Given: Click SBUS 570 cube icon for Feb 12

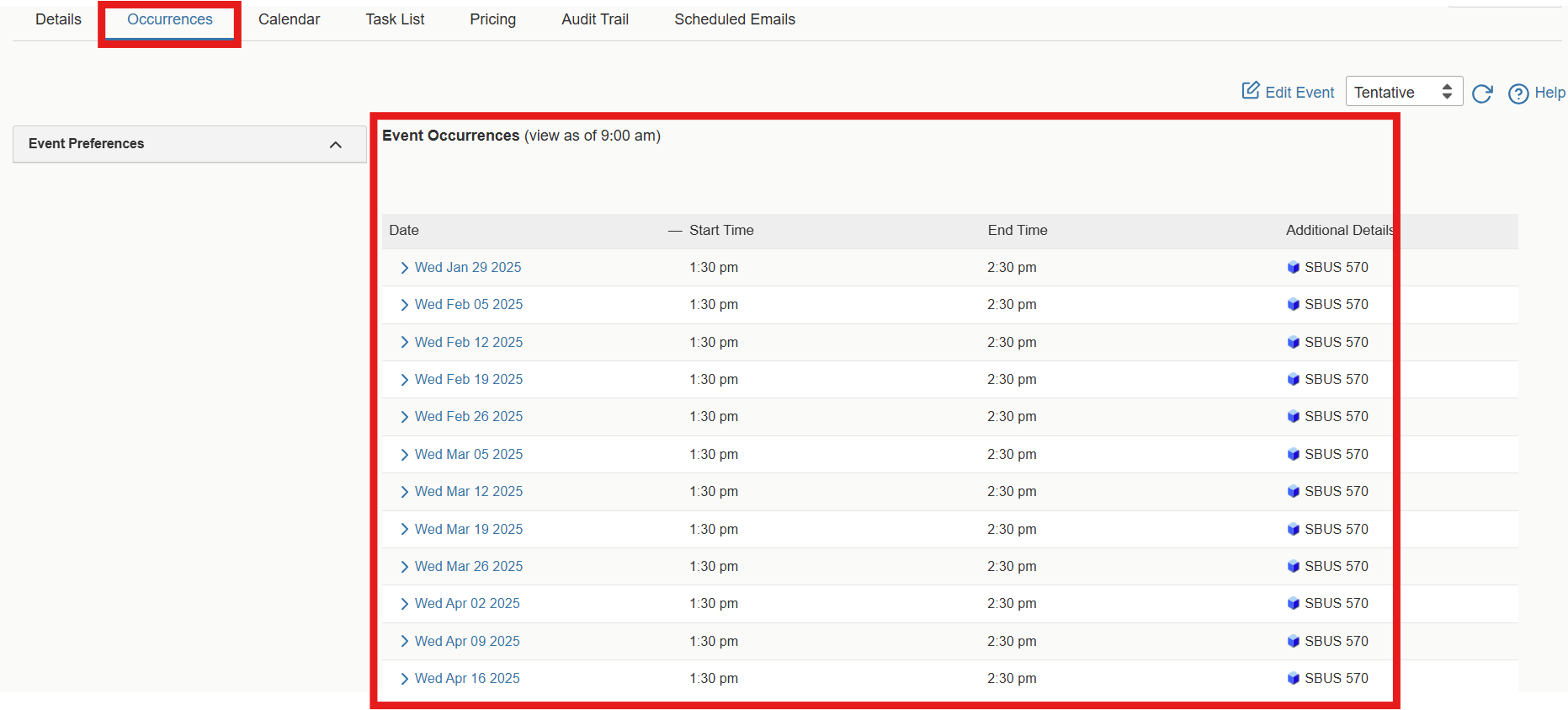Looking at the screenshot, I should pyautogui.click(x=1293, y=343).
